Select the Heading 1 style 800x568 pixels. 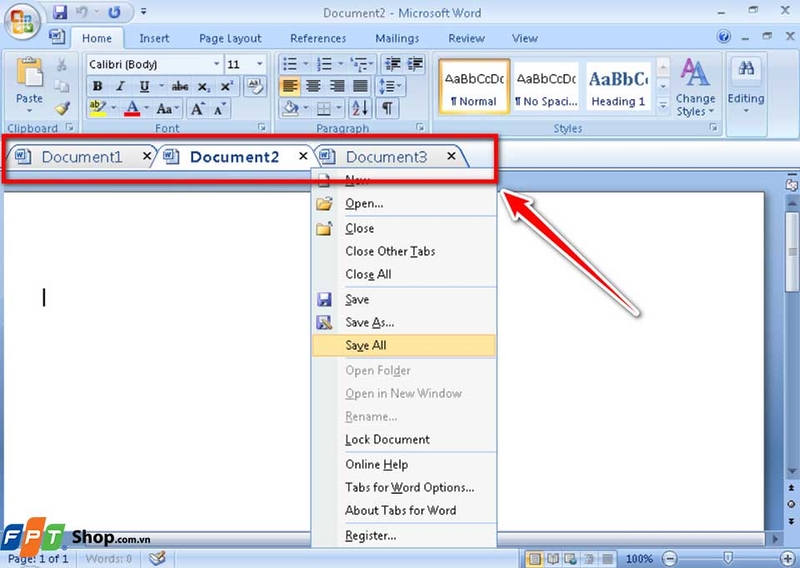click(618, 86)
